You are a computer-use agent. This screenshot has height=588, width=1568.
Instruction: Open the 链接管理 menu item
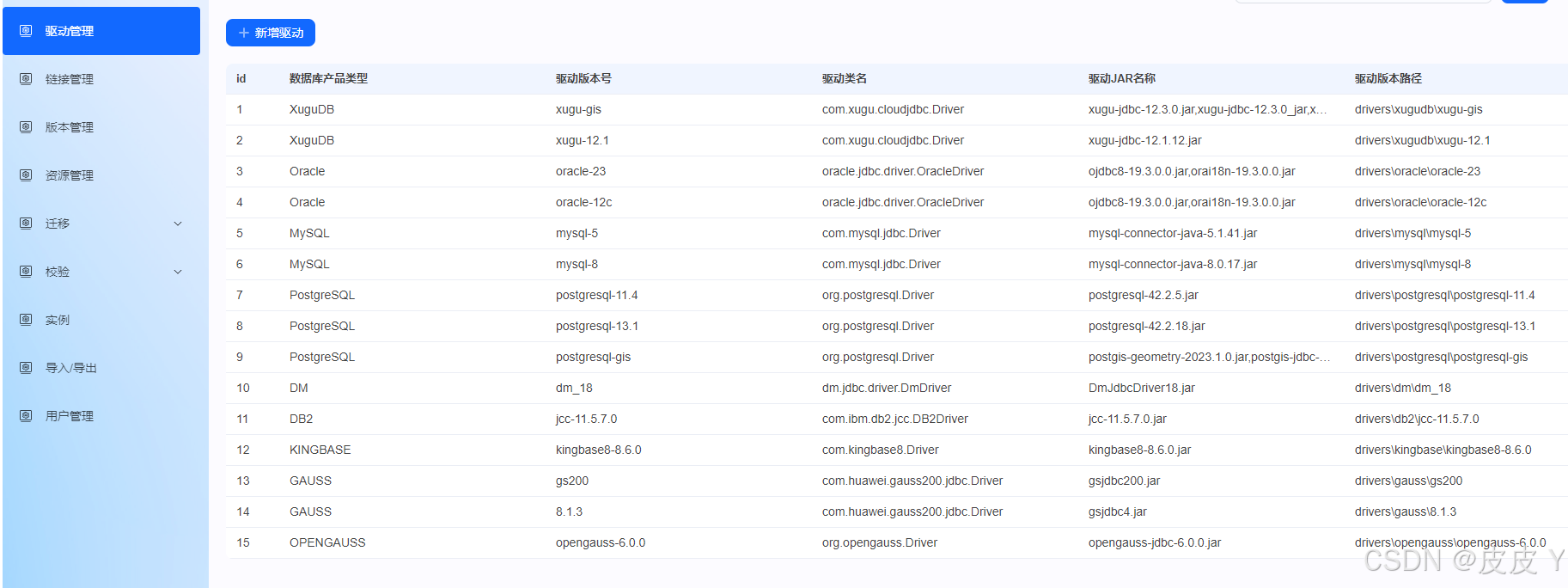point(101,79)
